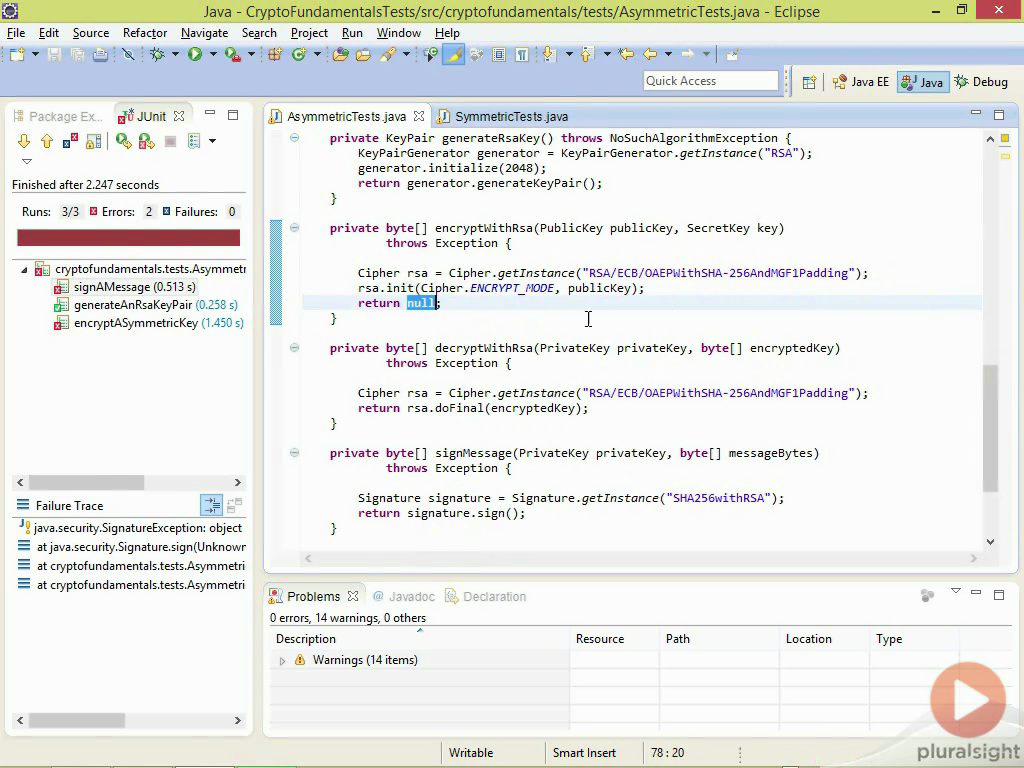Click JUnit Test Run History icon
Viewport: 1024px width, 768px height.
194,141
